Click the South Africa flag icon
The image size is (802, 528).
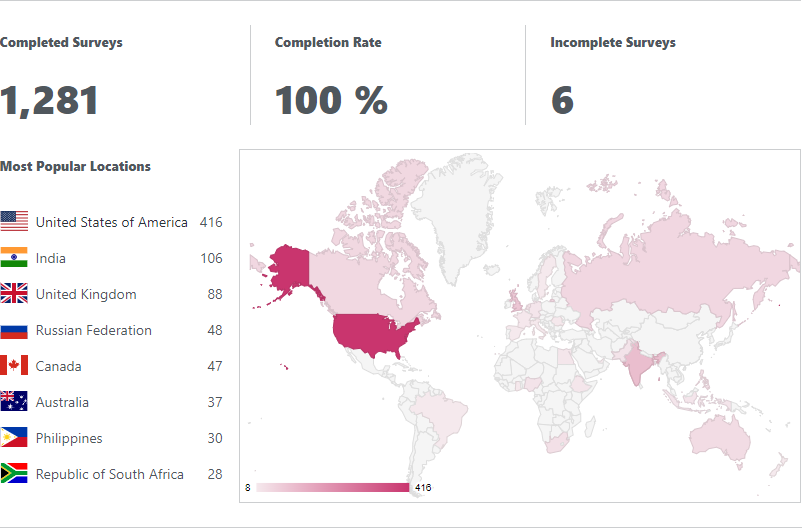[14, 474]
